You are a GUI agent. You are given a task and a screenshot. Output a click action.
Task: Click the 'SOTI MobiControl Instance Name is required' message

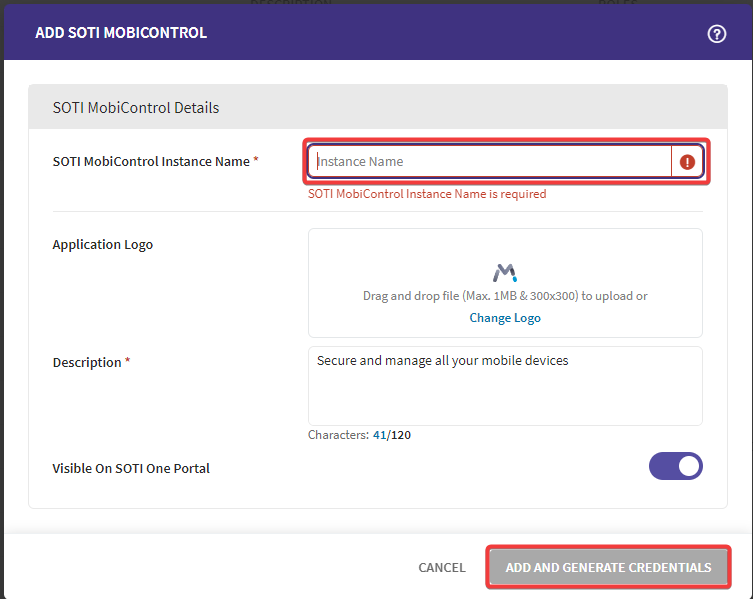tap(427, 194)
